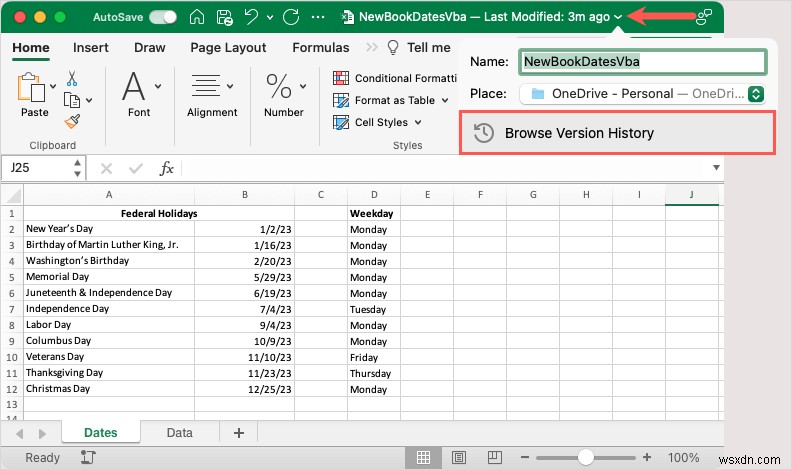Open the Copy options dropdown arrow
The image size is (792, 470).
(x=89, y=100)
